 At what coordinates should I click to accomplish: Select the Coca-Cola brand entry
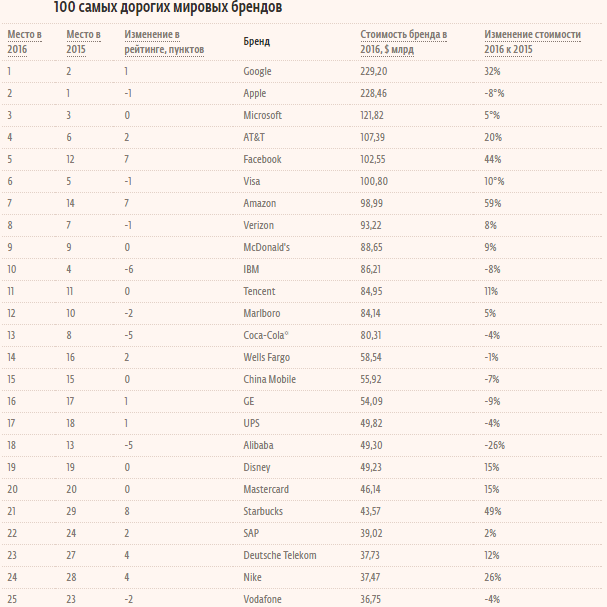click(x=265, y=334)
